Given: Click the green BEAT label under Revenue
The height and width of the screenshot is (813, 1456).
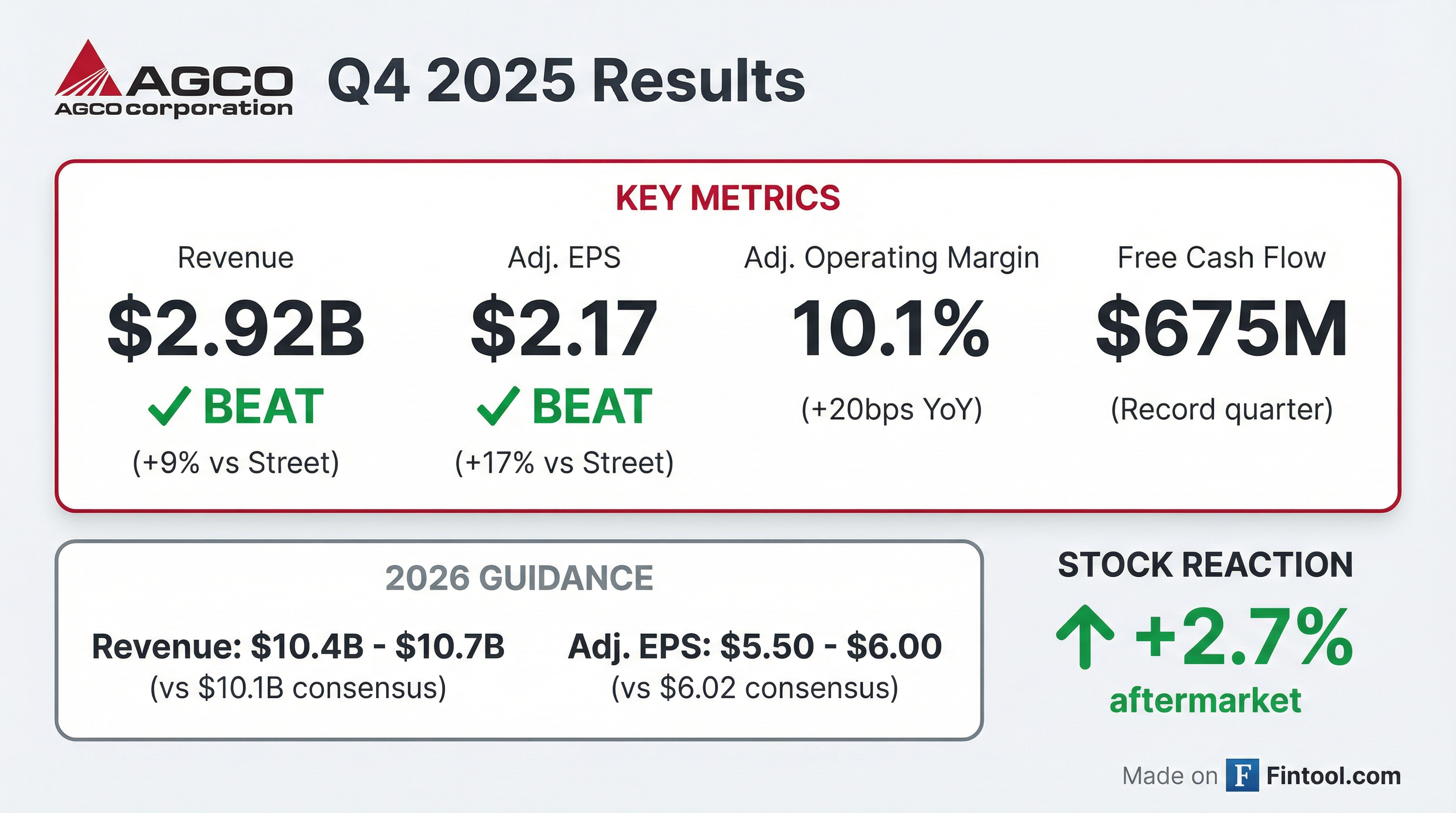Looking at the screenshot, I should 263,406.
